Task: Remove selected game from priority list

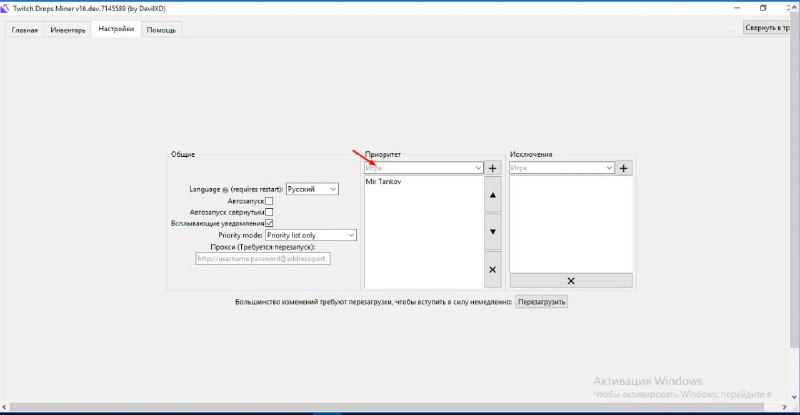Action: pos(492,270)
